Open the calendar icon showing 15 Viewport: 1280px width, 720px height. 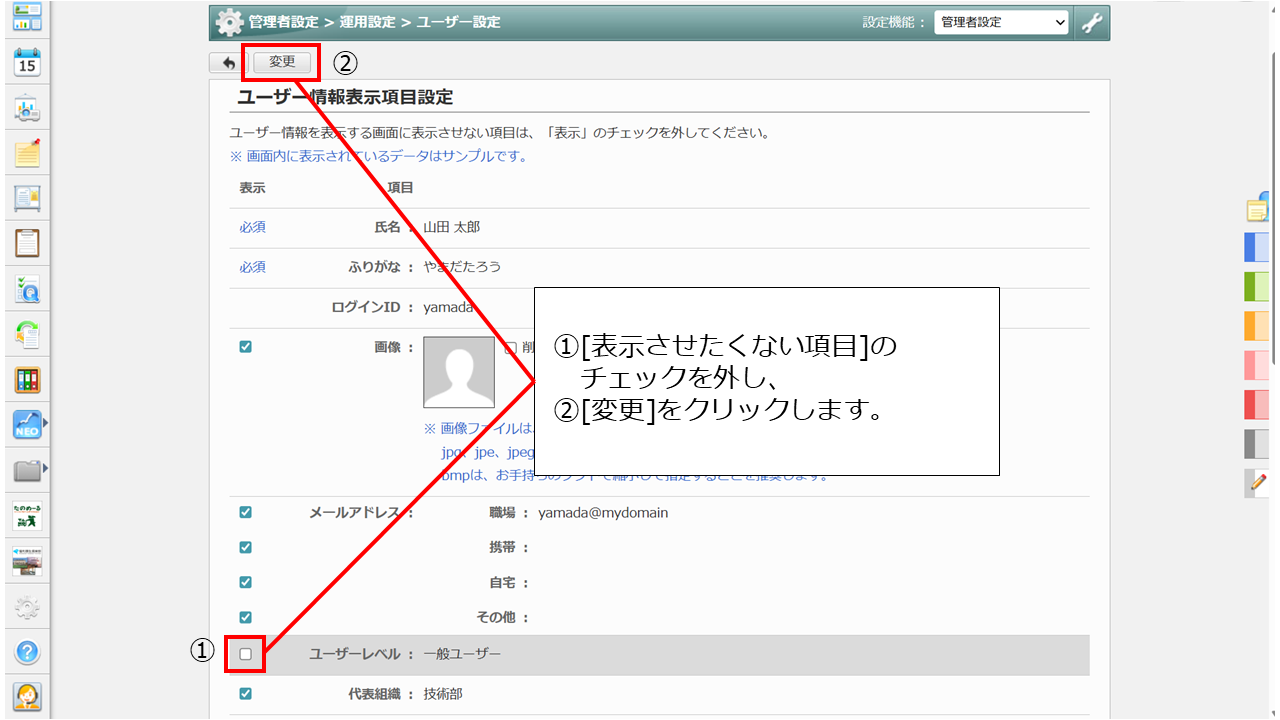[x=27, y=62]
